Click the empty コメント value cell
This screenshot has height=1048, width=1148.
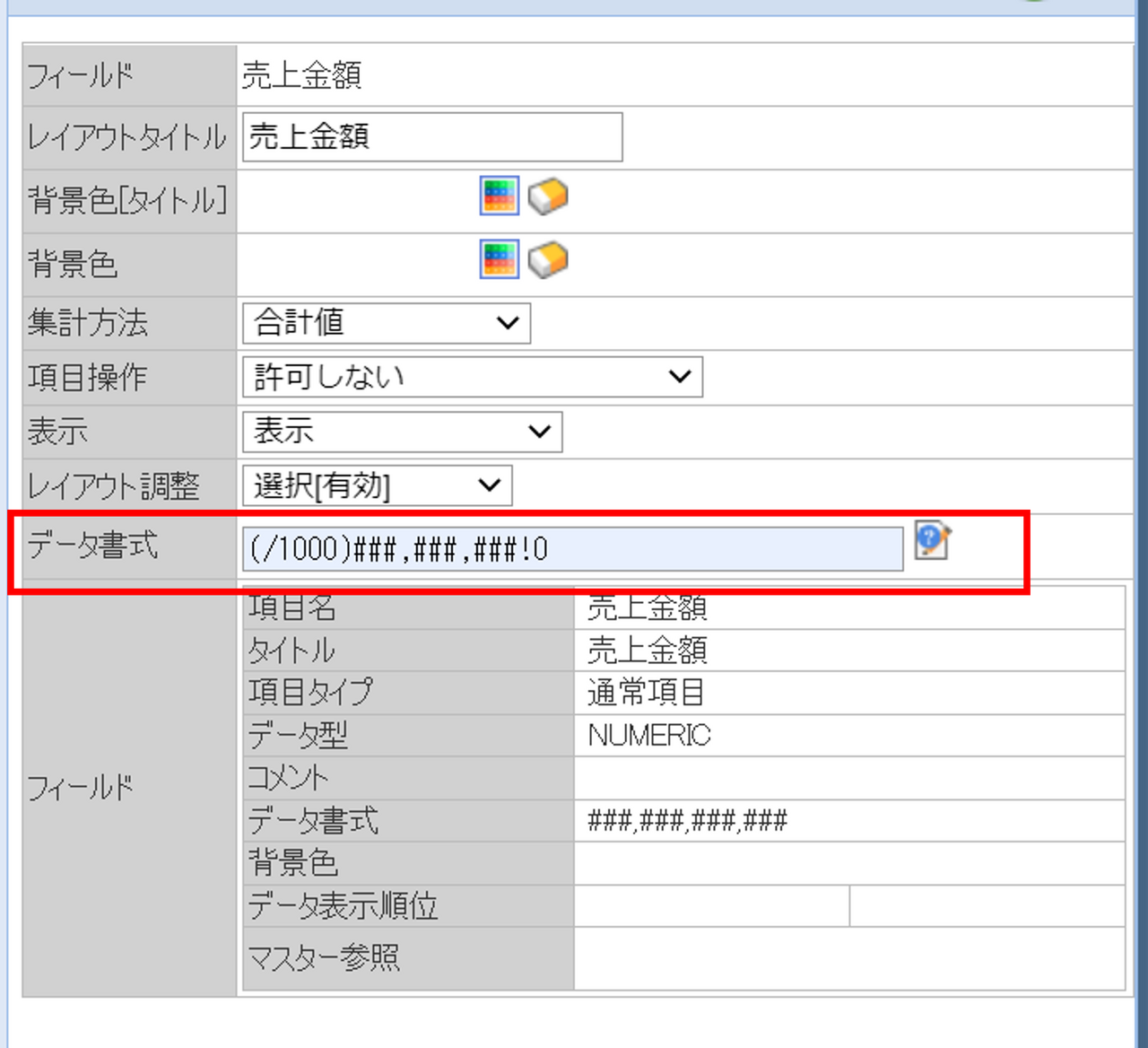848,778
